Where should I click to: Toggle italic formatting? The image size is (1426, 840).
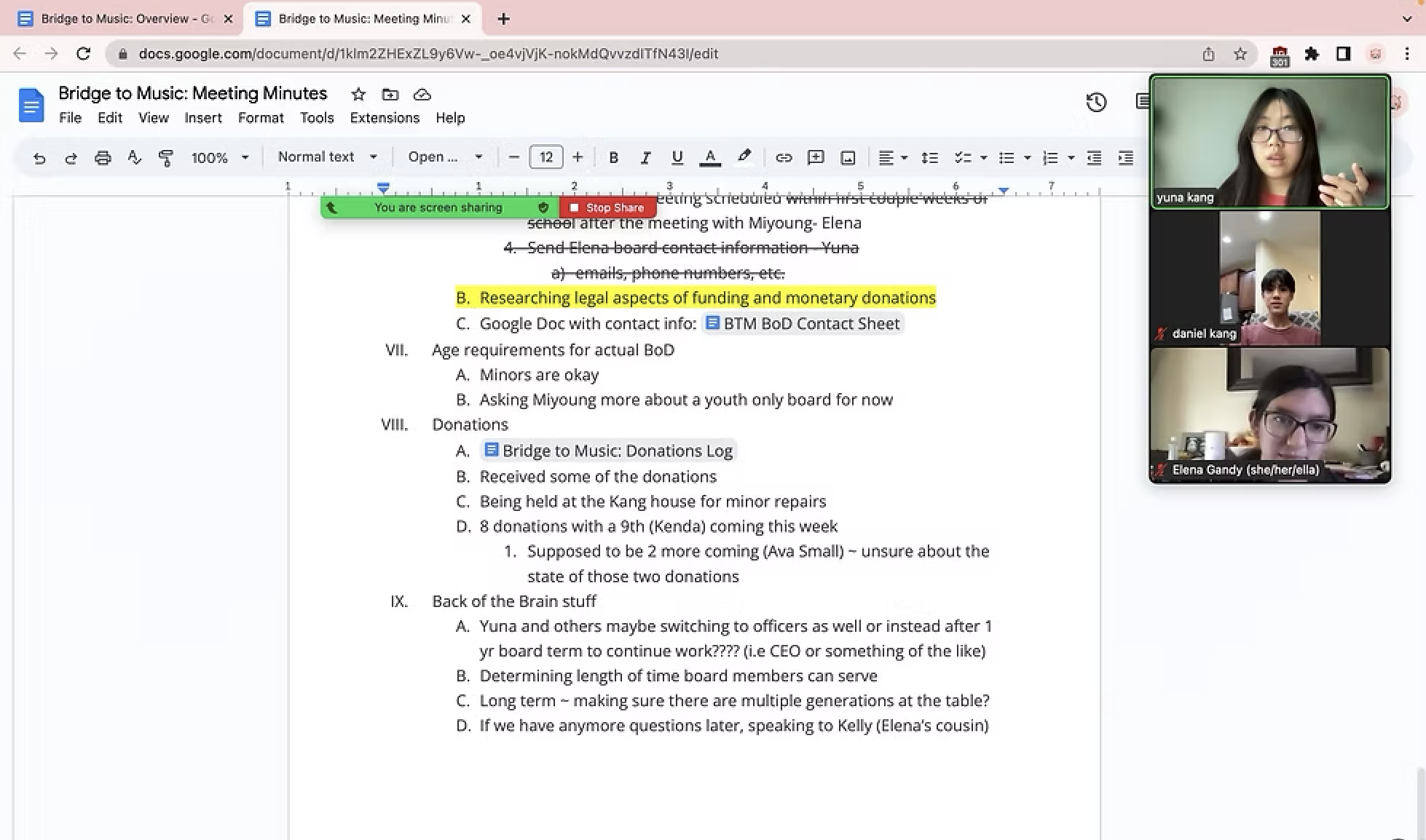pyautogui.click(x=645, y=157)
